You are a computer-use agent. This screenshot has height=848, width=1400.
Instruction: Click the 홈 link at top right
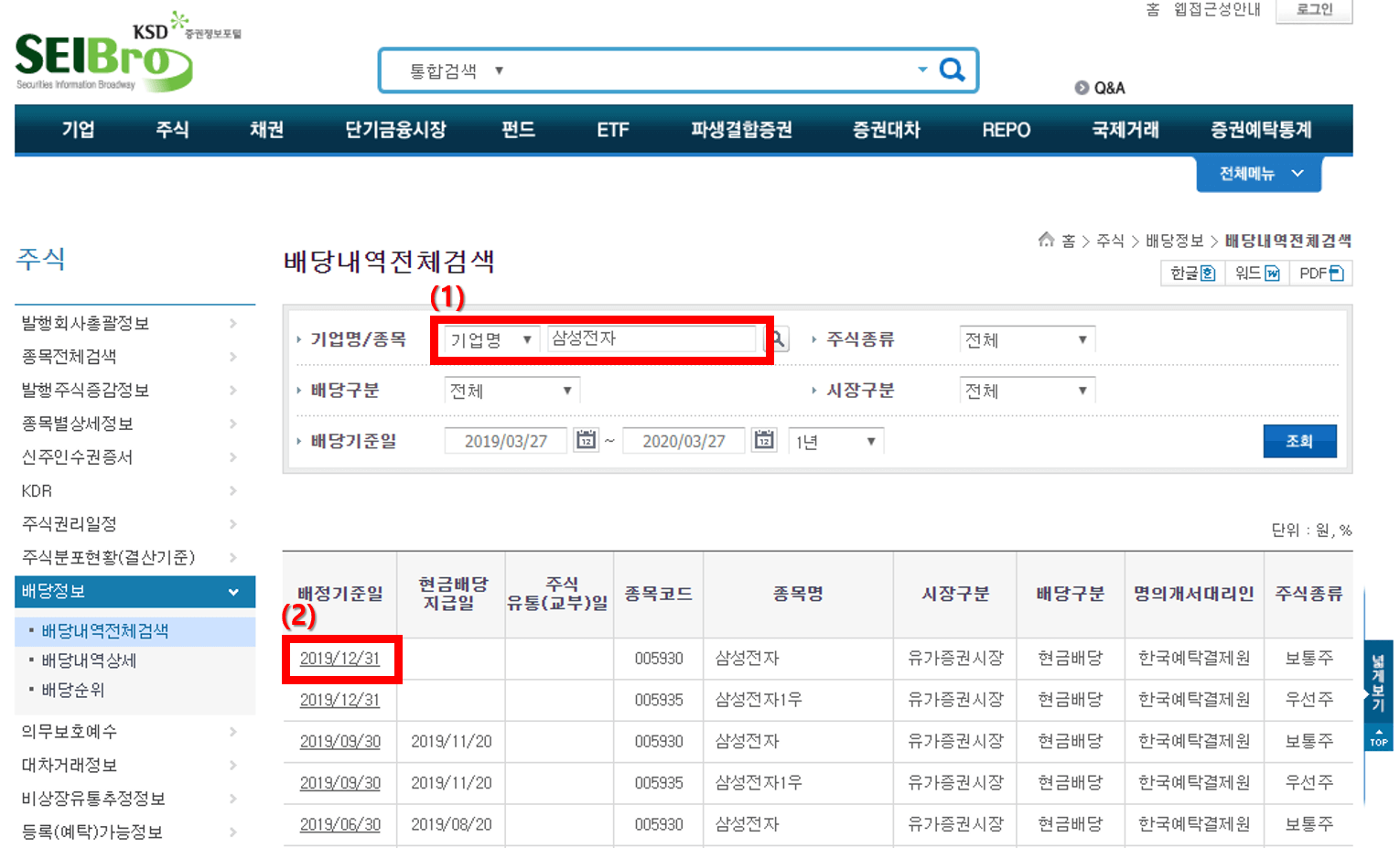pyautogui.click(x=1153, y=9)
